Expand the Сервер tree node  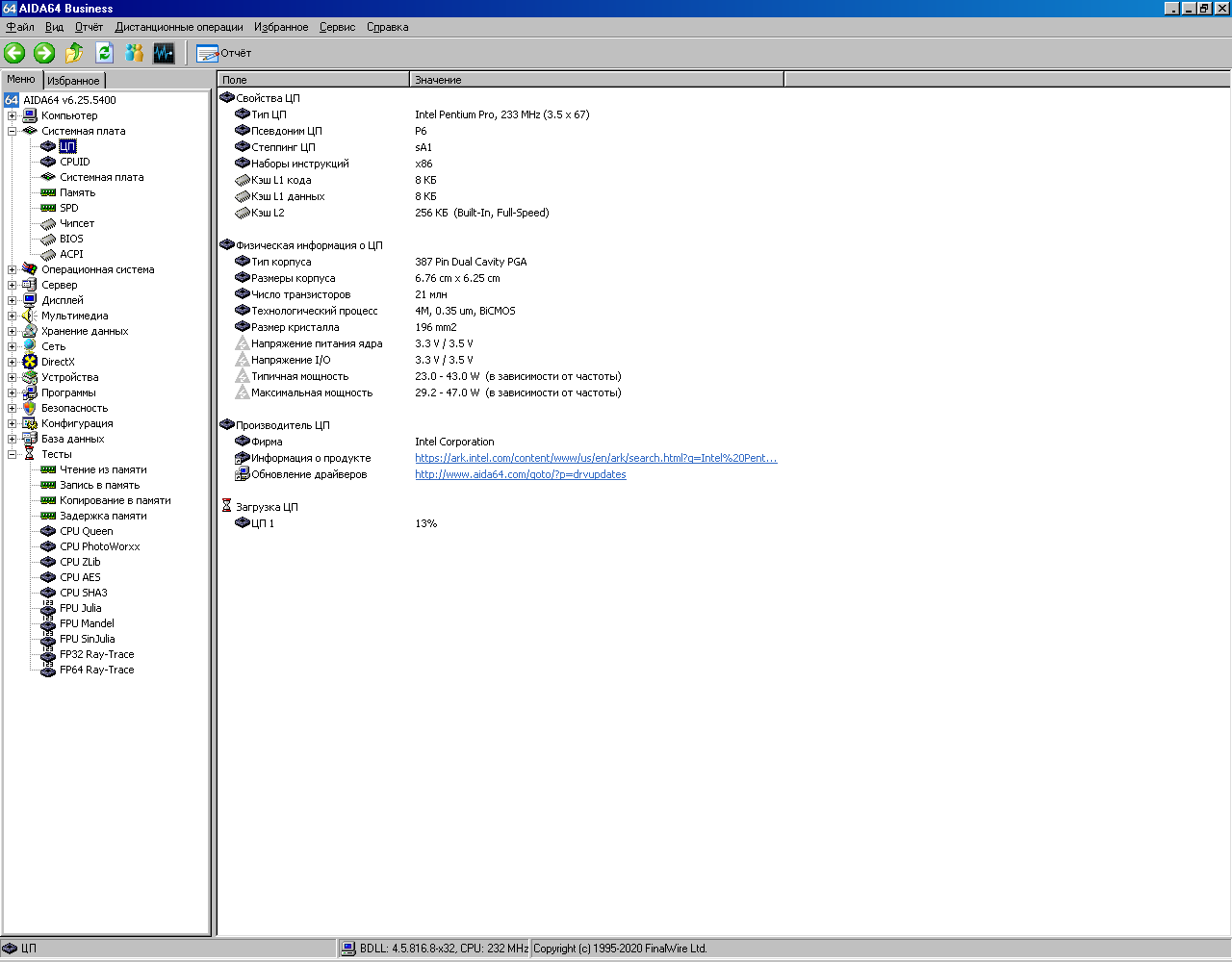pos(13,285)
